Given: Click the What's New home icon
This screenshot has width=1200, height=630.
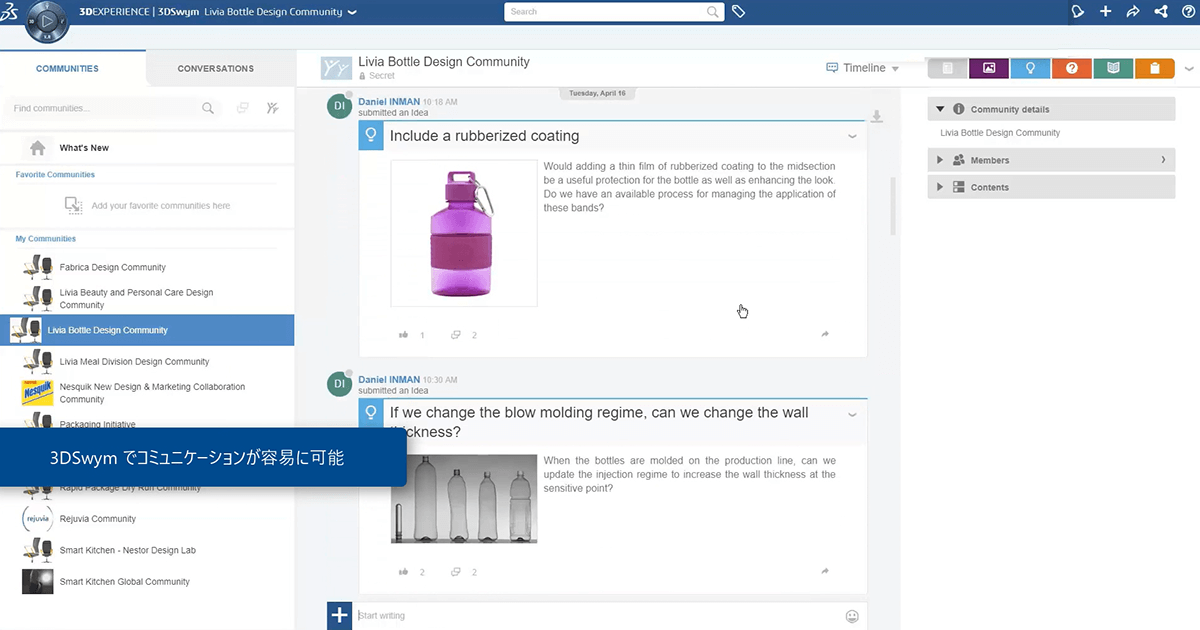Looking at the screenshot, I should point(38,148).
